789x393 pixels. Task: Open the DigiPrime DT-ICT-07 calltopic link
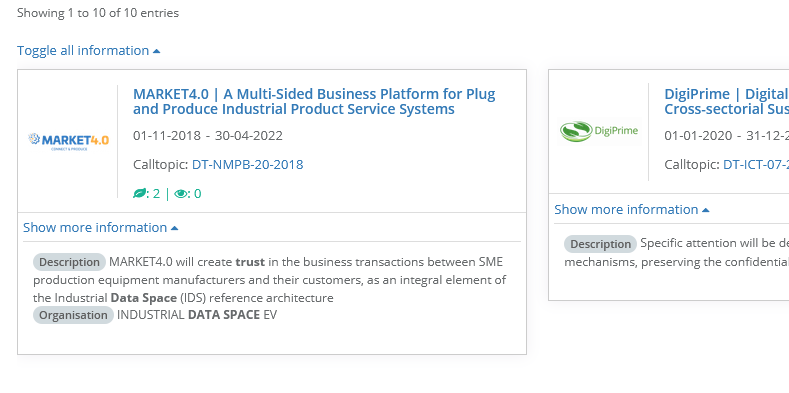[x=756, y=165]
